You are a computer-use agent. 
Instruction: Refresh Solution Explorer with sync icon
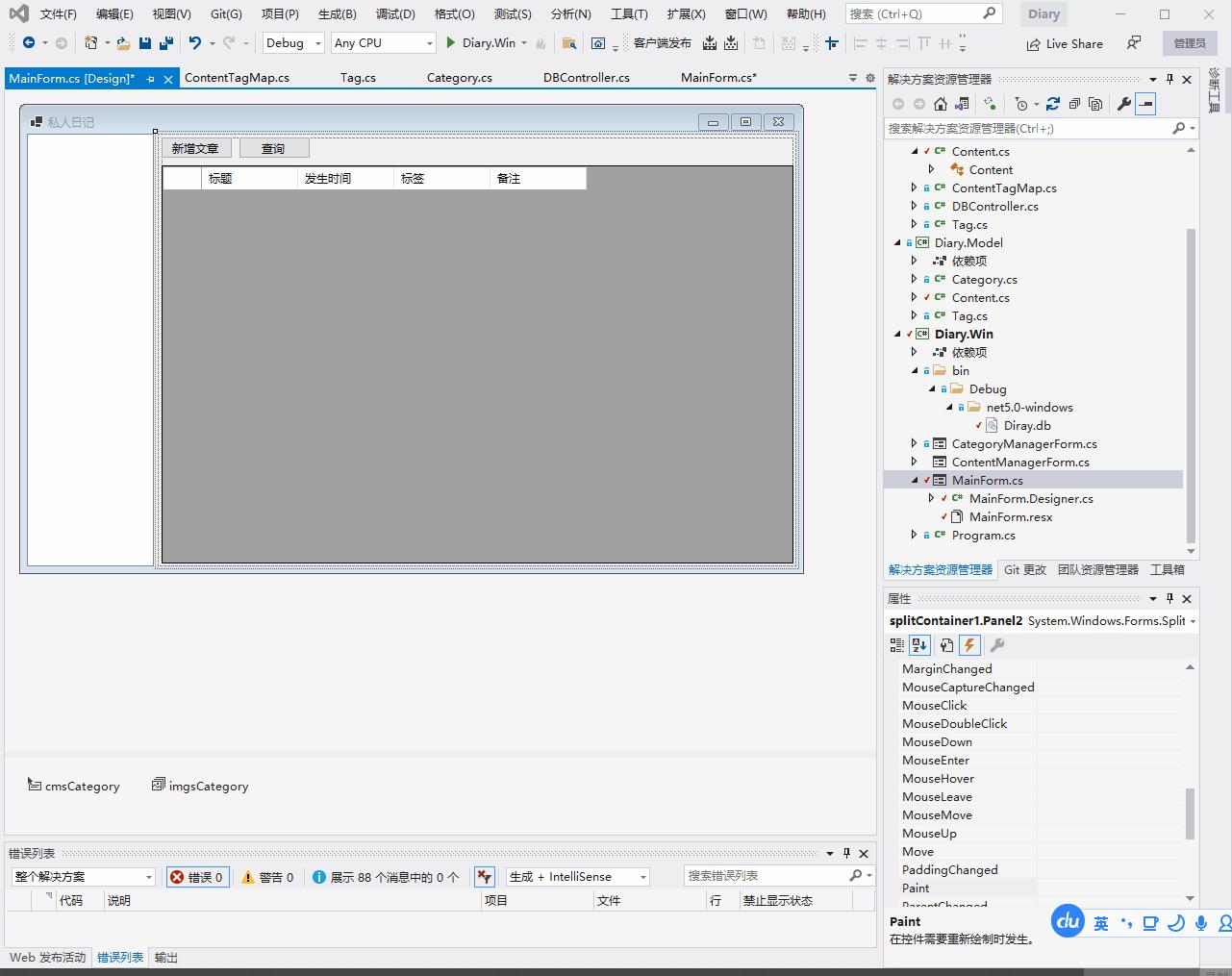(x=1053, y=104)
